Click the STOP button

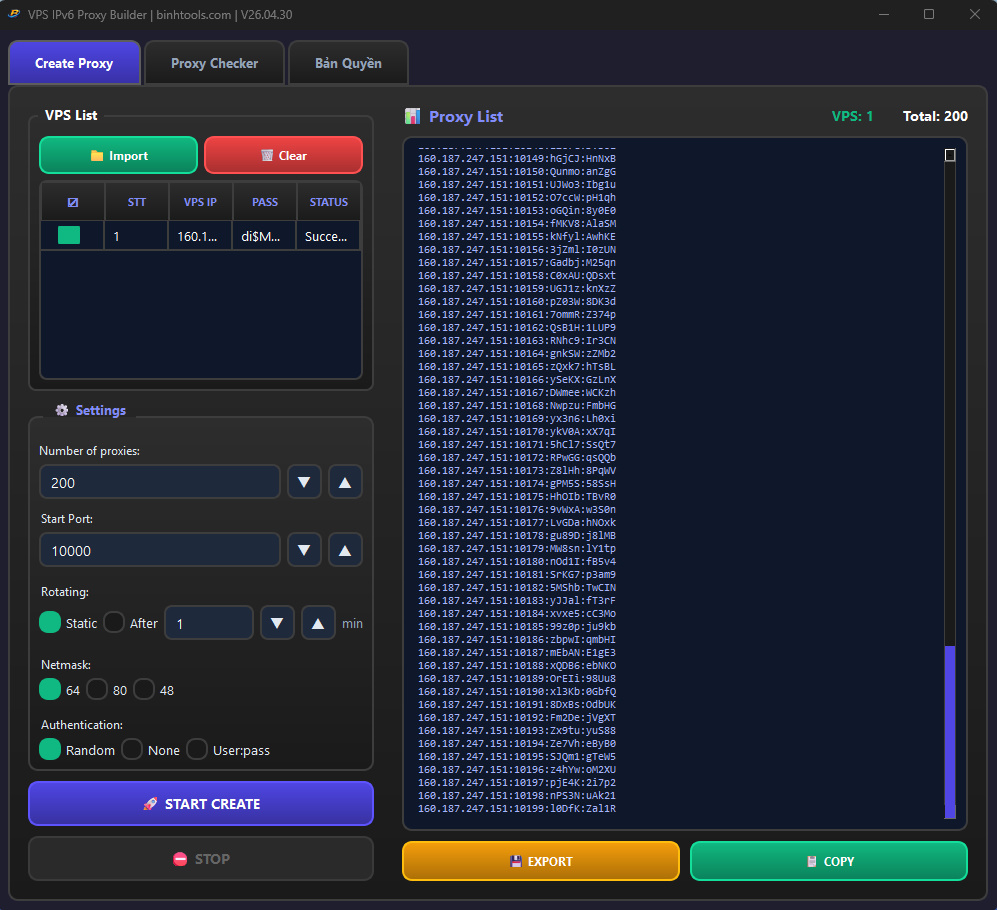(201, 858)
